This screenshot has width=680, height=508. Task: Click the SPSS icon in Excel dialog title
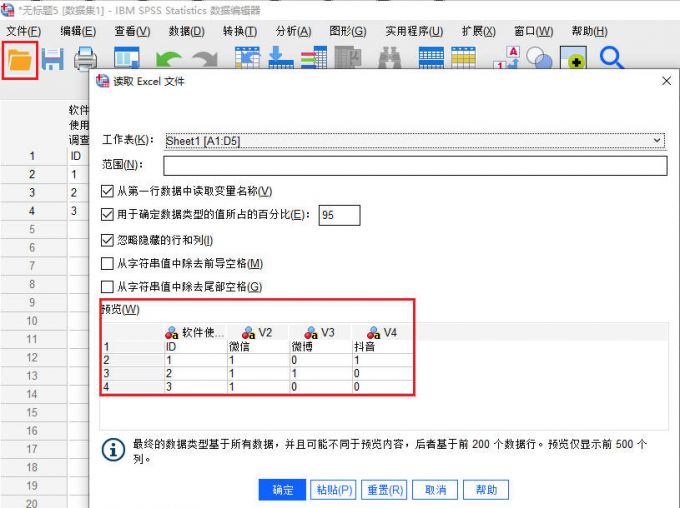[103, 81]
